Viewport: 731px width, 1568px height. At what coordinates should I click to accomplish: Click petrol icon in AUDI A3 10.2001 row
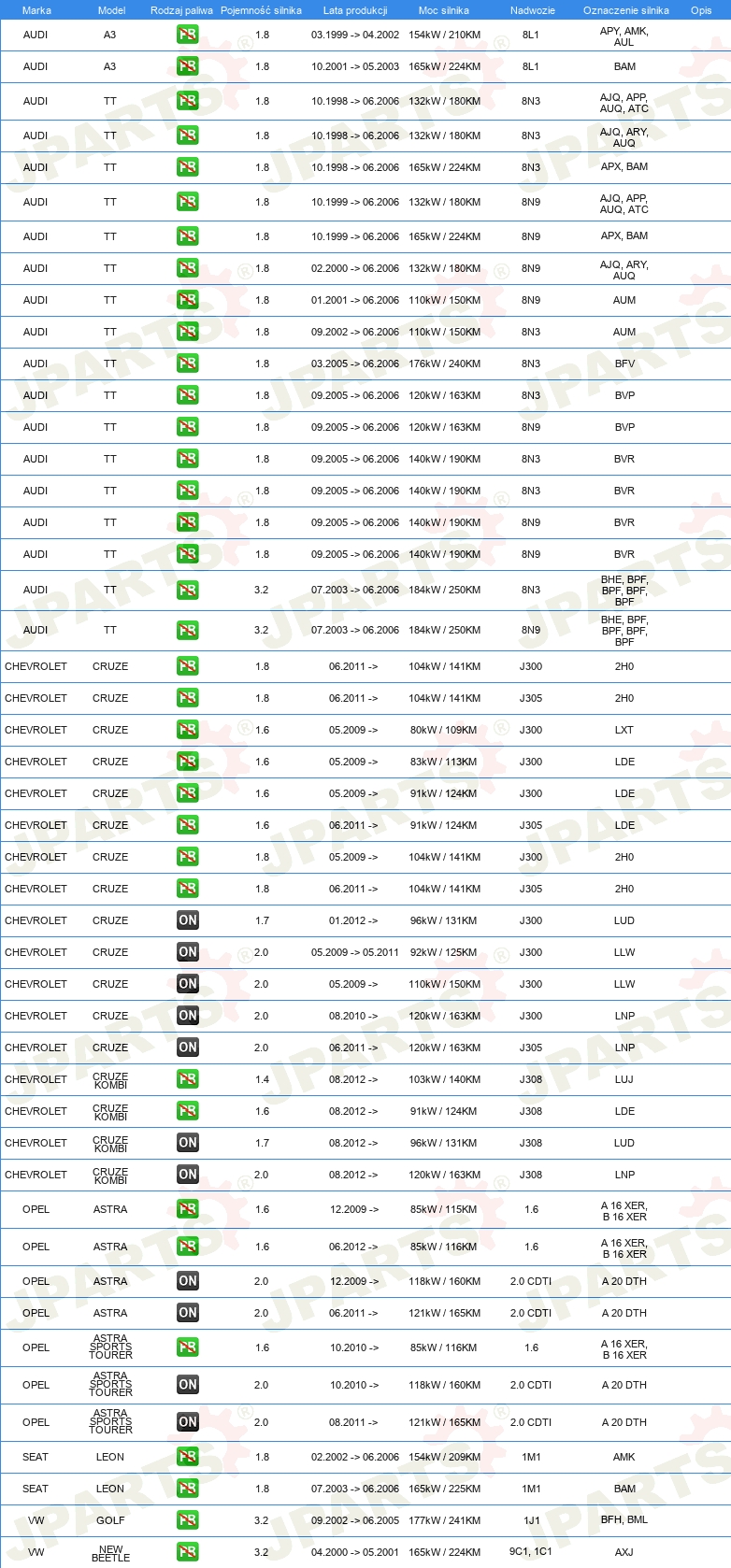[x=187, y=66]
